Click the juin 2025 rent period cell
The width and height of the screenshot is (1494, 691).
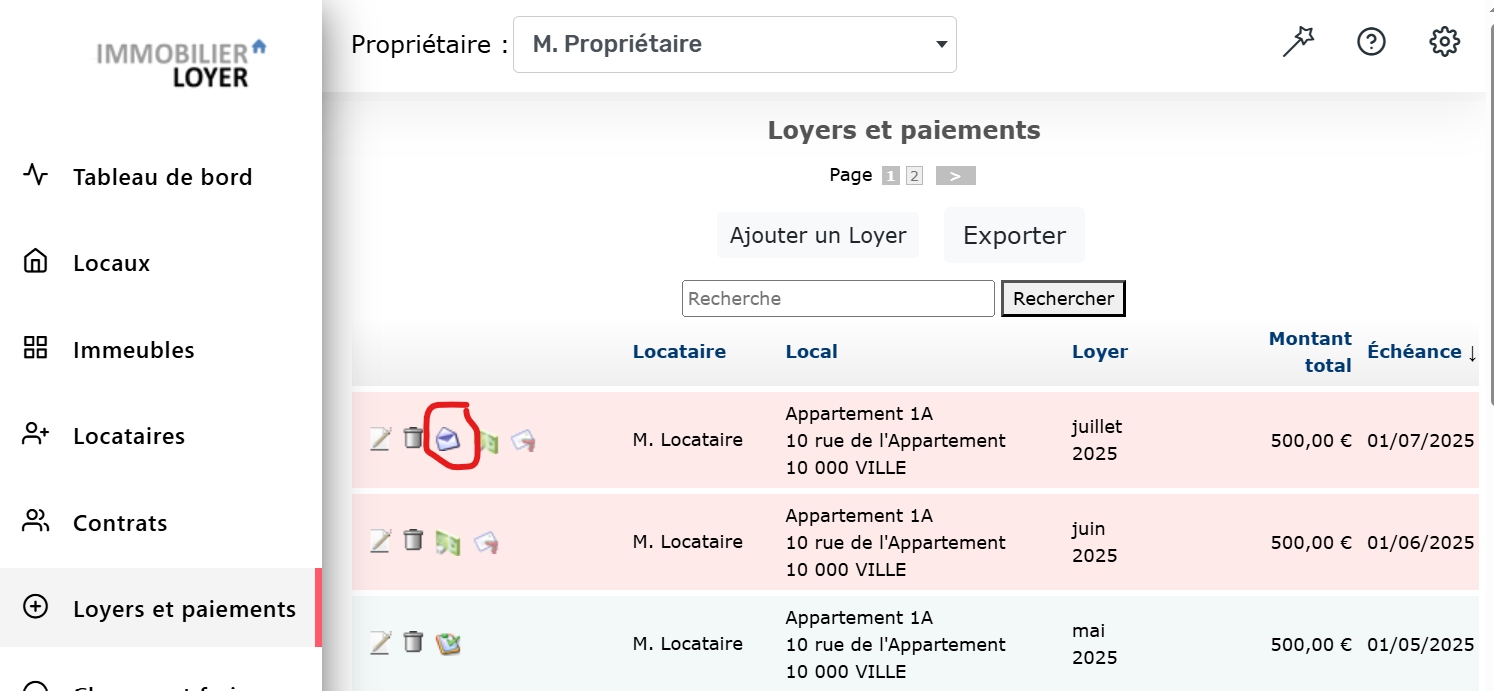[1095, 542]
